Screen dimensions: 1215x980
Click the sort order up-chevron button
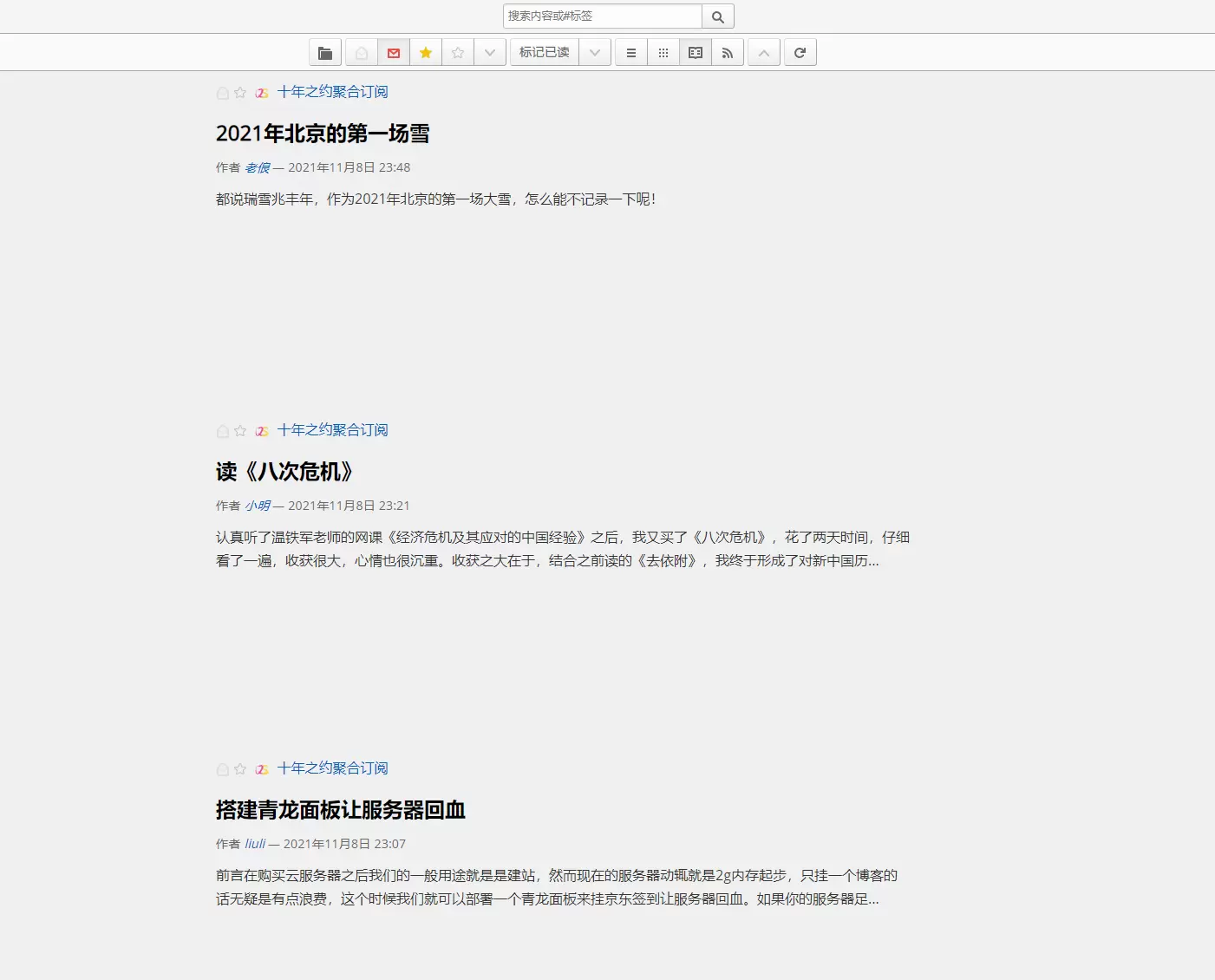click(764, 53)
